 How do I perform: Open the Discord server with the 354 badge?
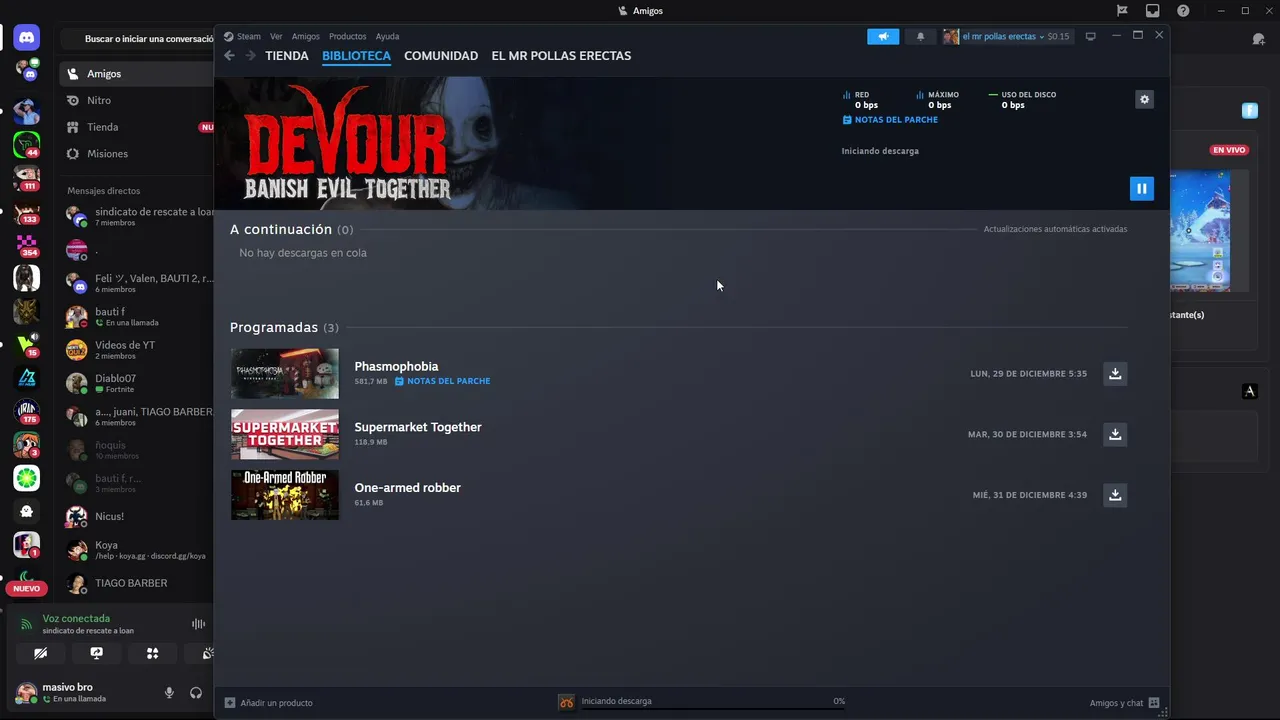27,245
